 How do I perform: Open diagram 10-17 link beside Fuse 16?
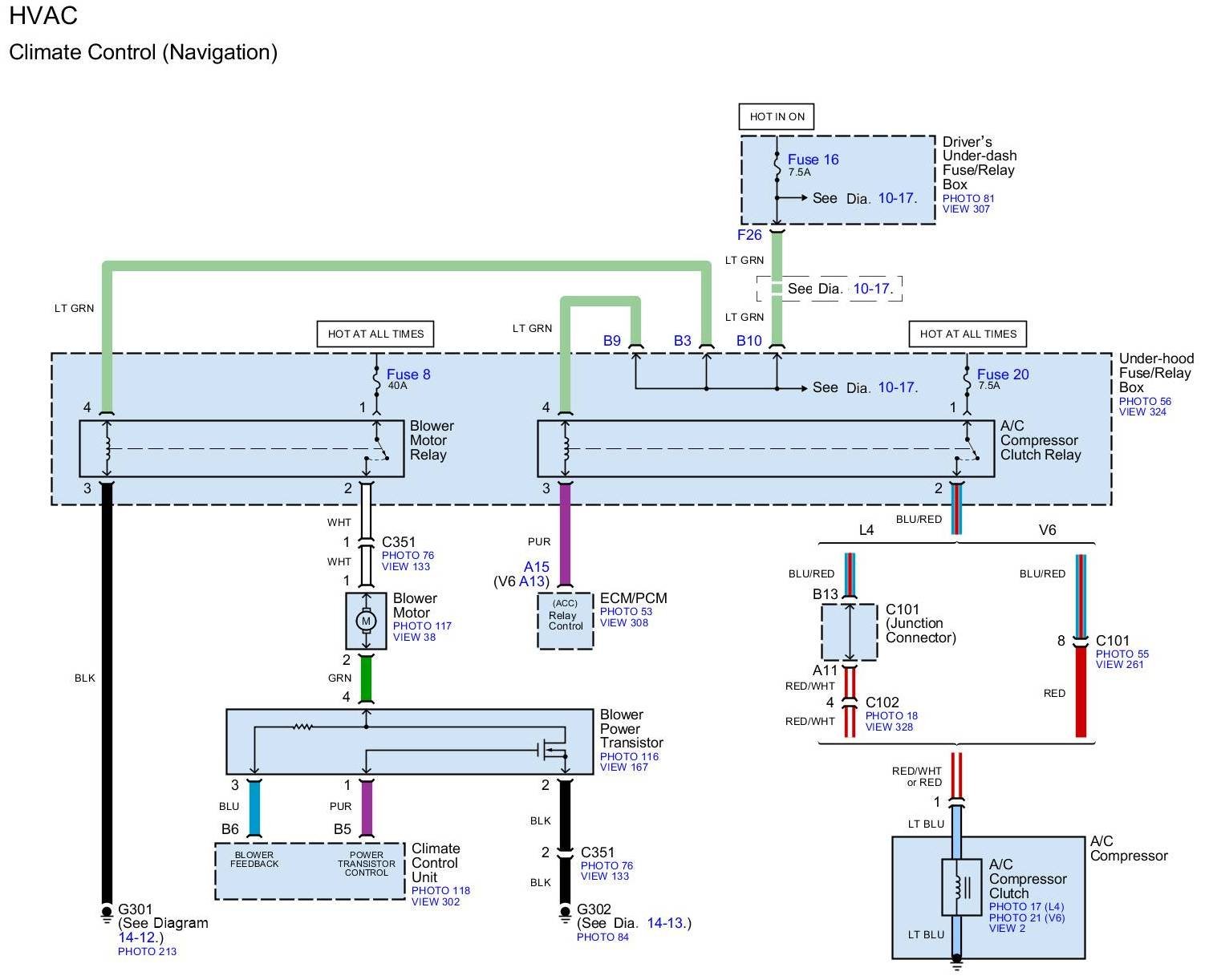pyautogui.click(x=897, y=197)
